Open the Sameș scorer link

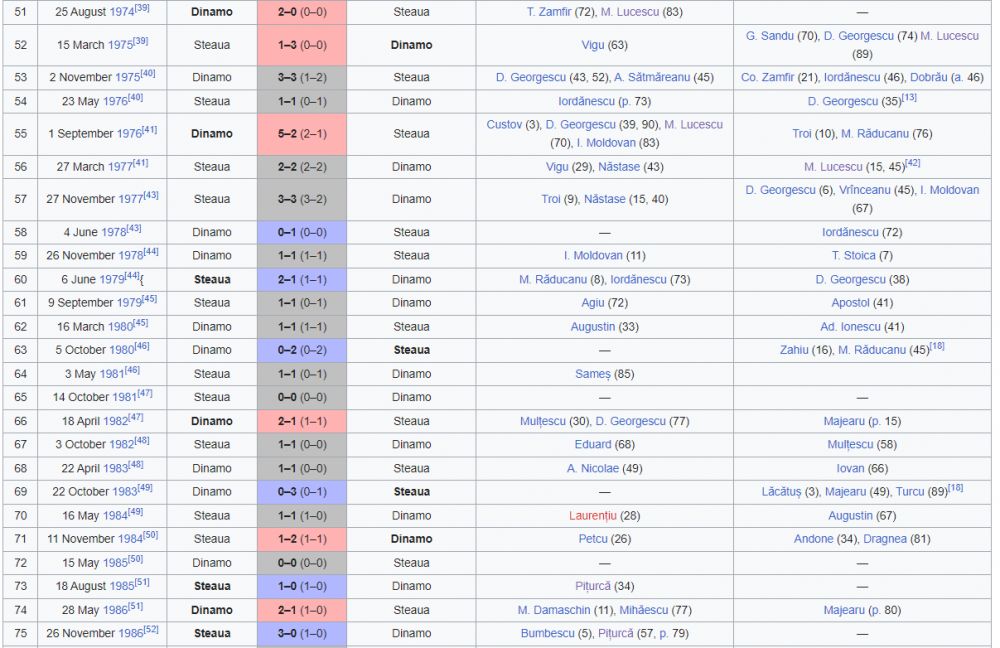(x=592, y=374)
